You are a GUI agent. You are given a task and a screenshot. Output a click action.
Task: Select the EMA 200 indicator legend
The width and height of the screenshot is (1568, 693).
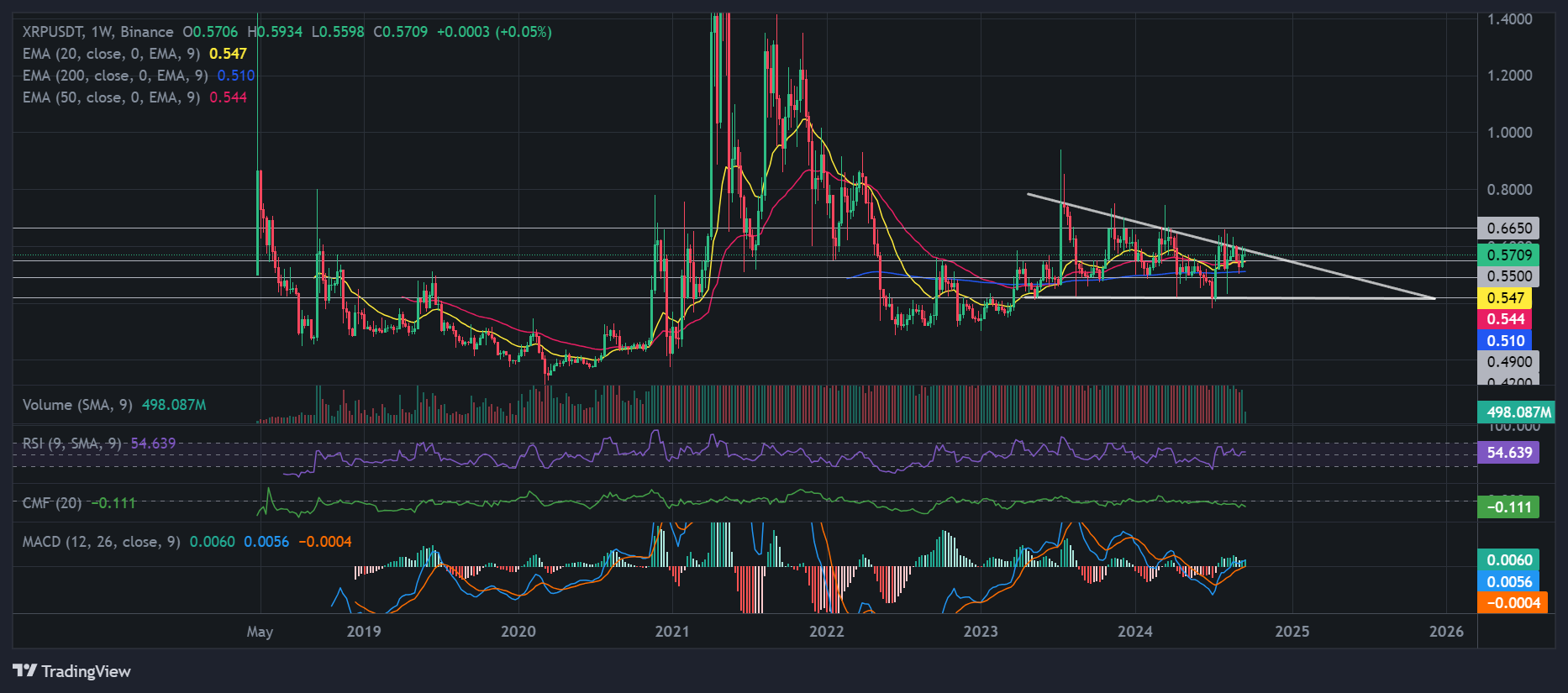point(139,76)
